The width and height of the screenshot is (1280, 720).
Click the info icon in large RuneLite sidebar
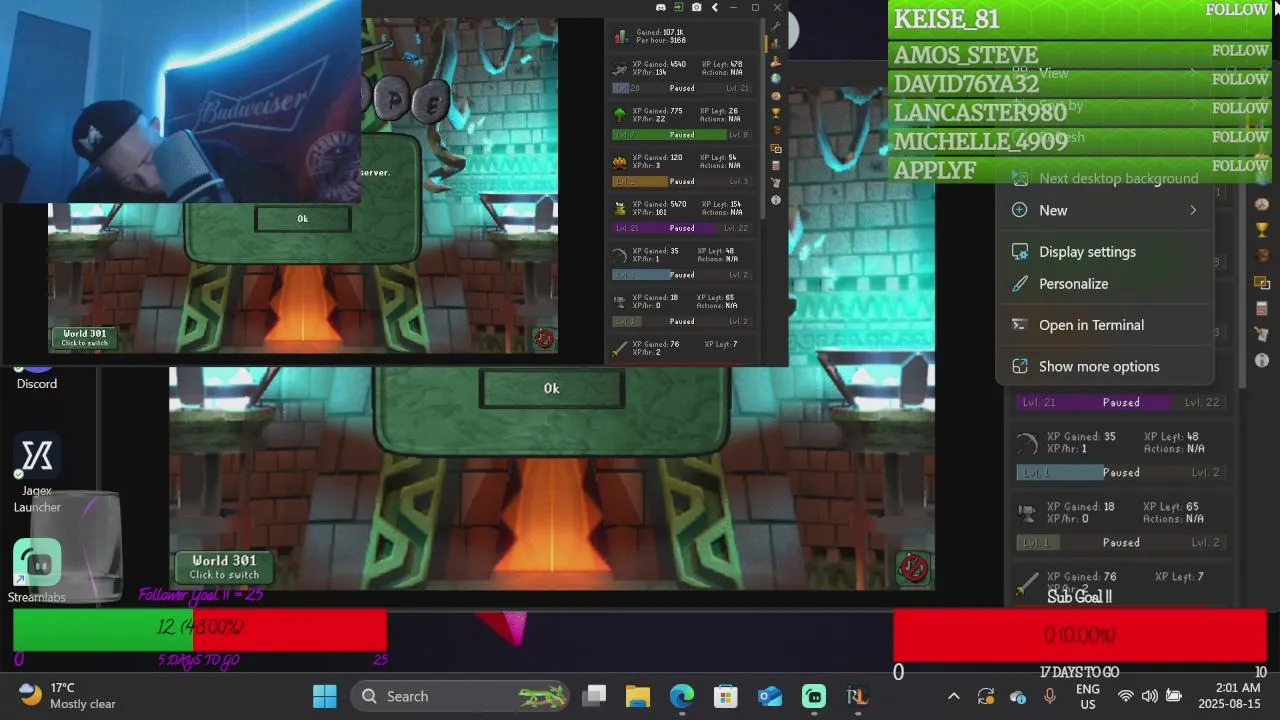pyautogui.click(x=1262, y=360)
